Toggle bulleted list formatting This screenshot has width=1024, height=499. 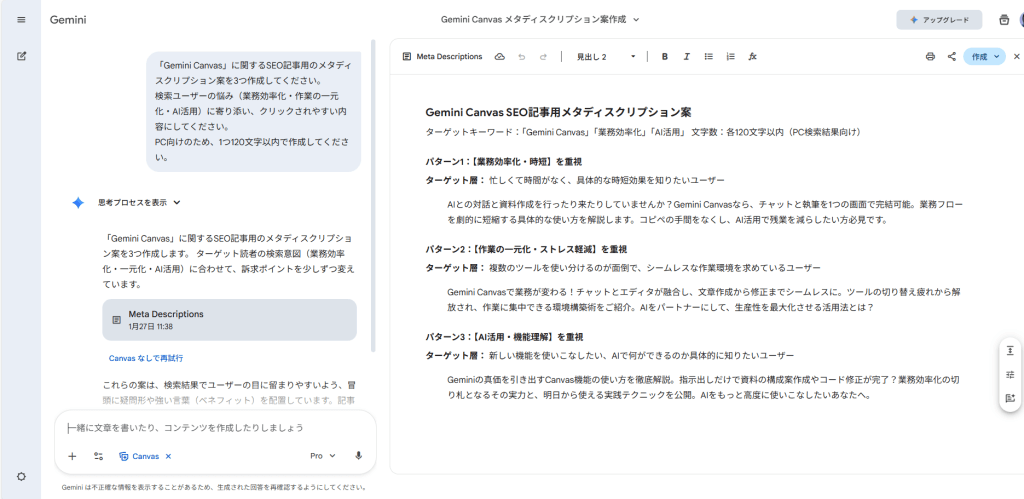[x=708, y=57]
